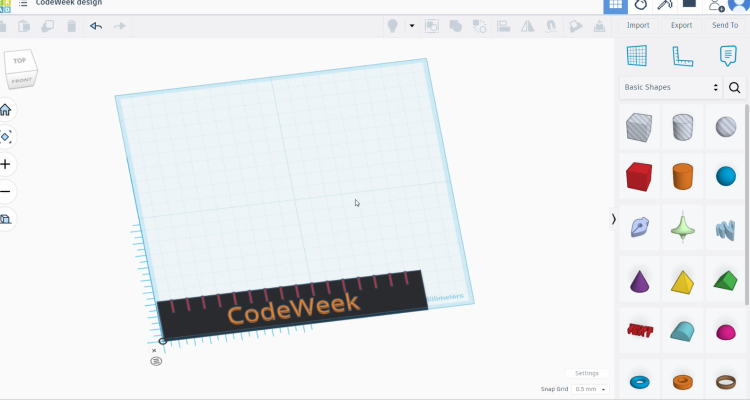Select the teal Round Roof shape

tap(683, 331)
